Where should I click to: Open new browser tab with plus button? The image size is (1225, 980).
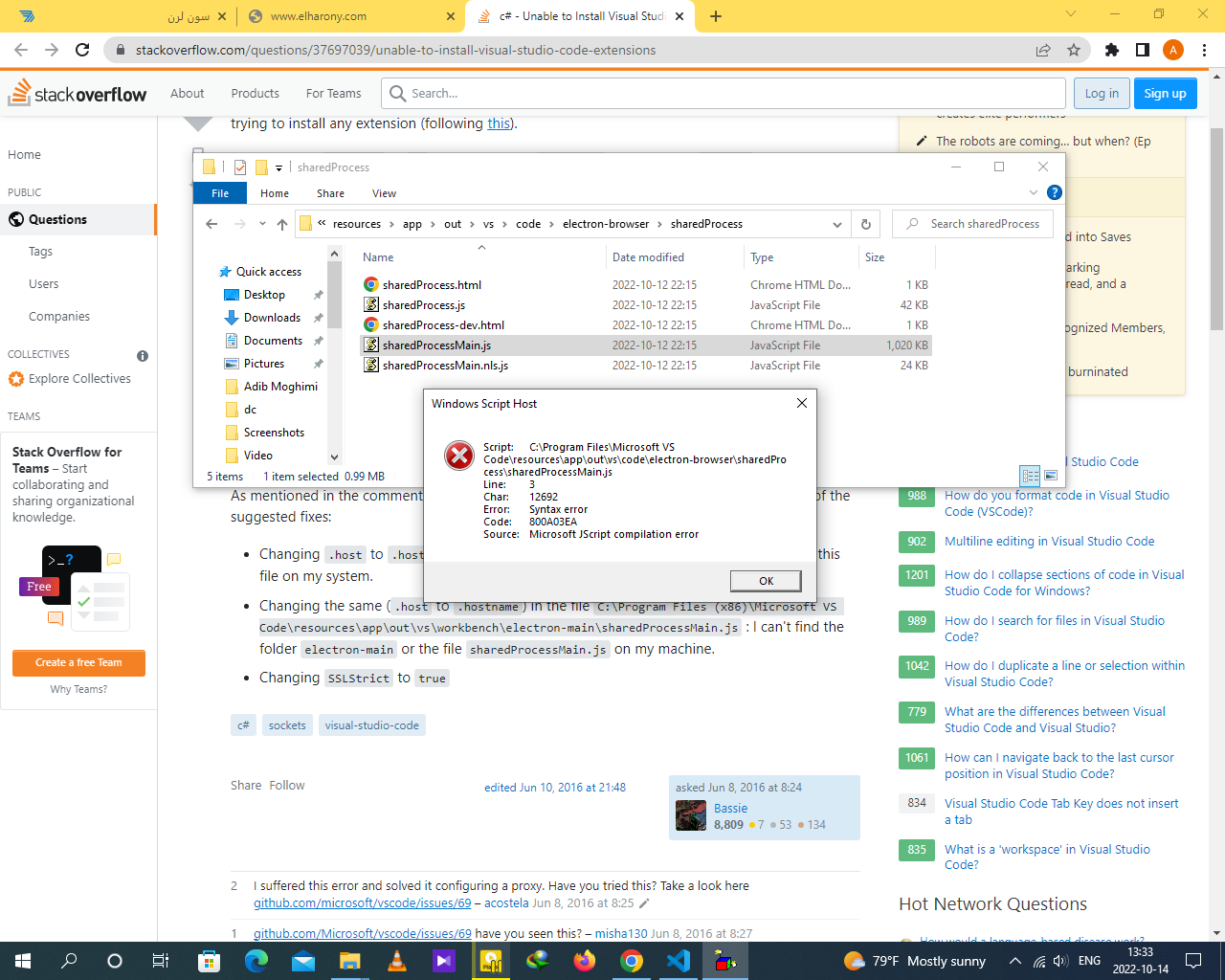716,16
